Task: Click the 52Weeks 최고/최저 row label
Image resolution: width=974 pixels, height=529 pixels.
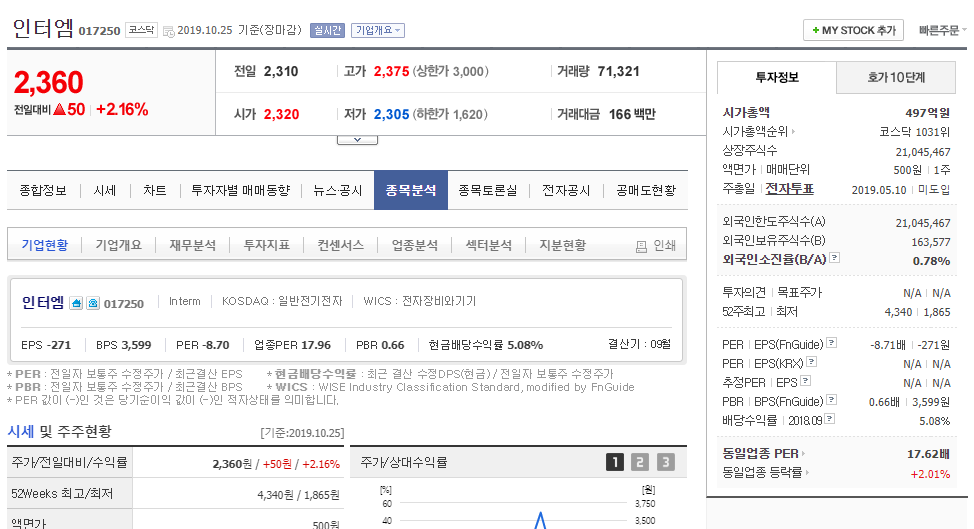Action: coord(62,494)
